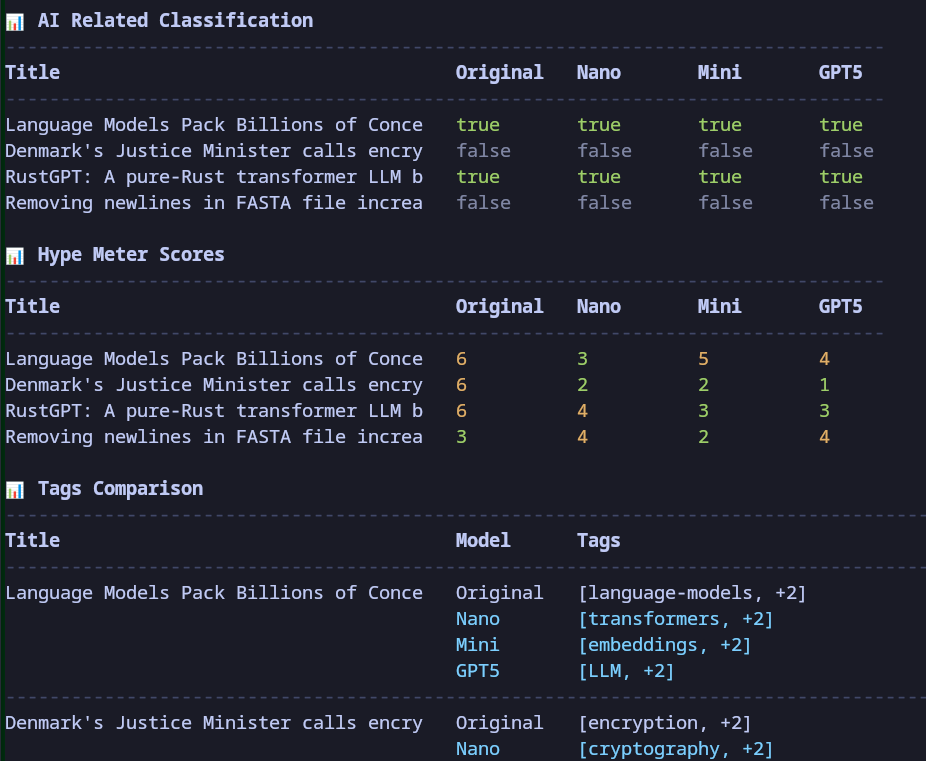Click Mini hype score 3 for RustGPT row

pyautogui.click(x=703, y=411)
